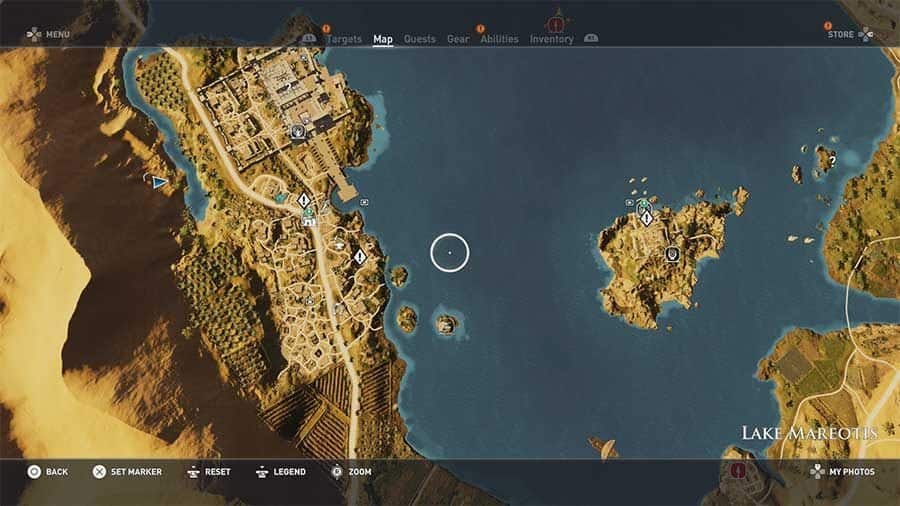Click the L1 previous-tab button icon
Screen dimensions: 900x506
point(309,38)
